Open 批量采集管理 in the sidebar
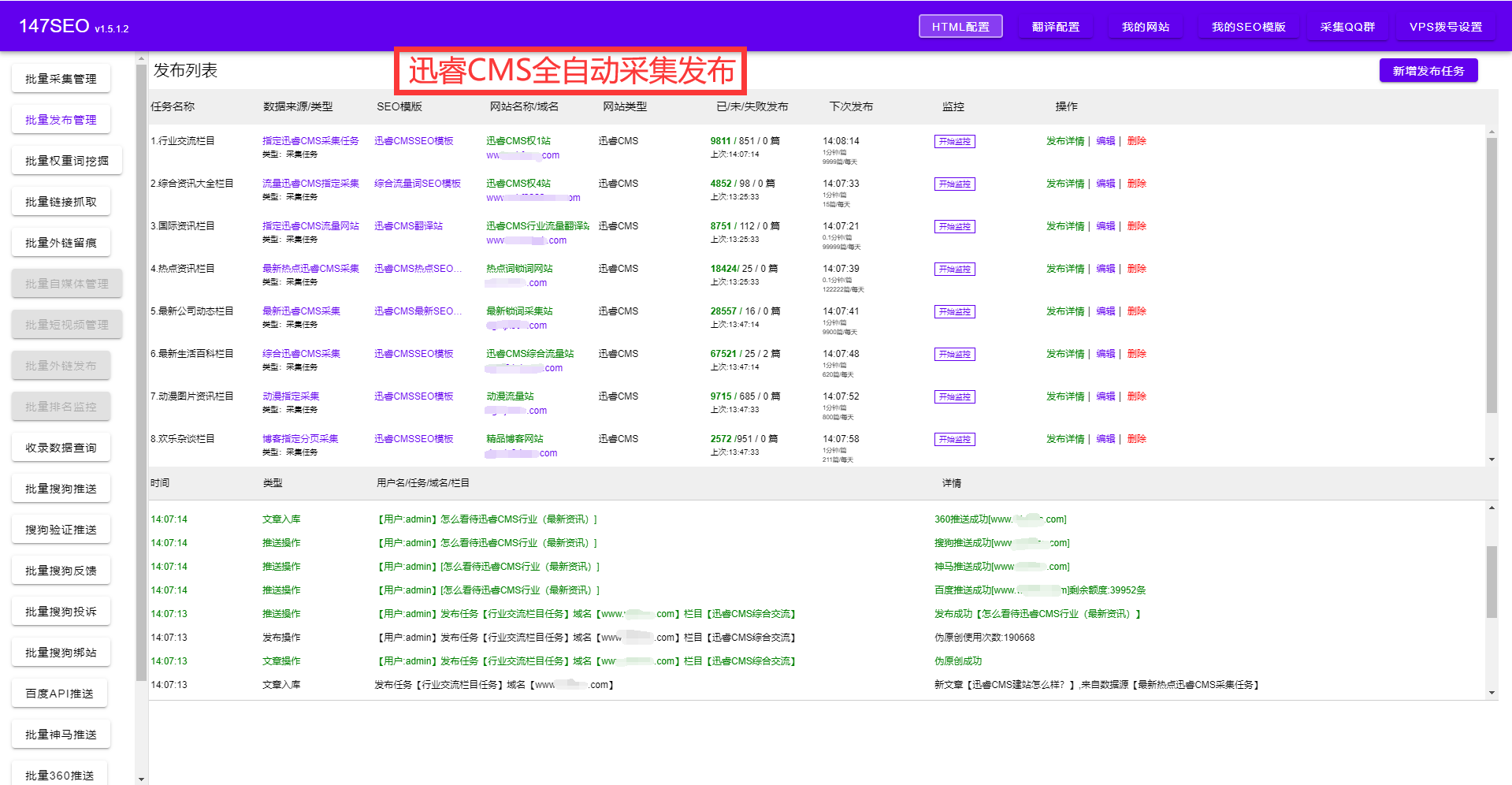The width and height of the screenshot is (1512, 785). coord(61,79)
